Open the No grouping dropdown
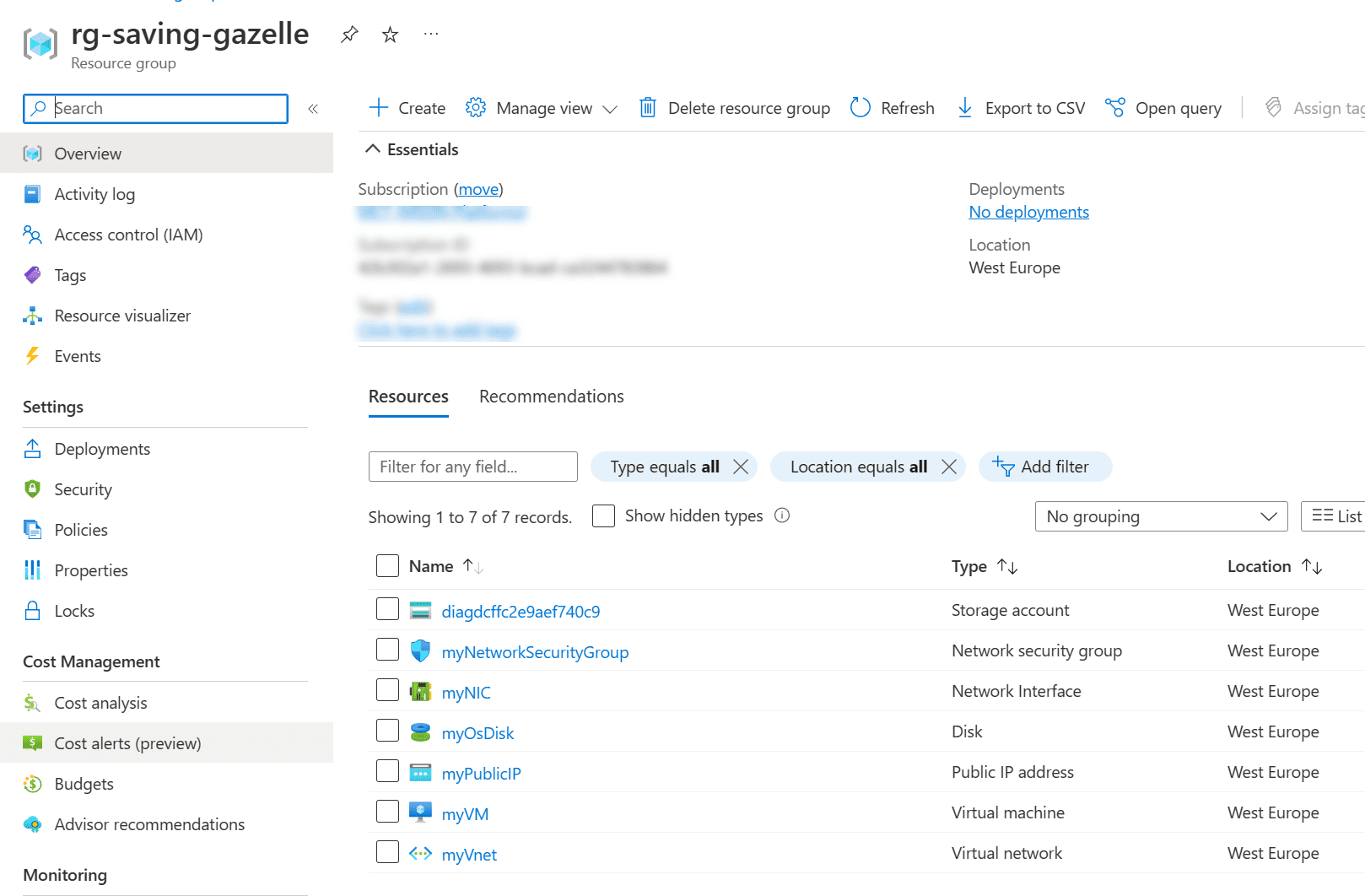1365x896 pixels. click(1161, 516)
